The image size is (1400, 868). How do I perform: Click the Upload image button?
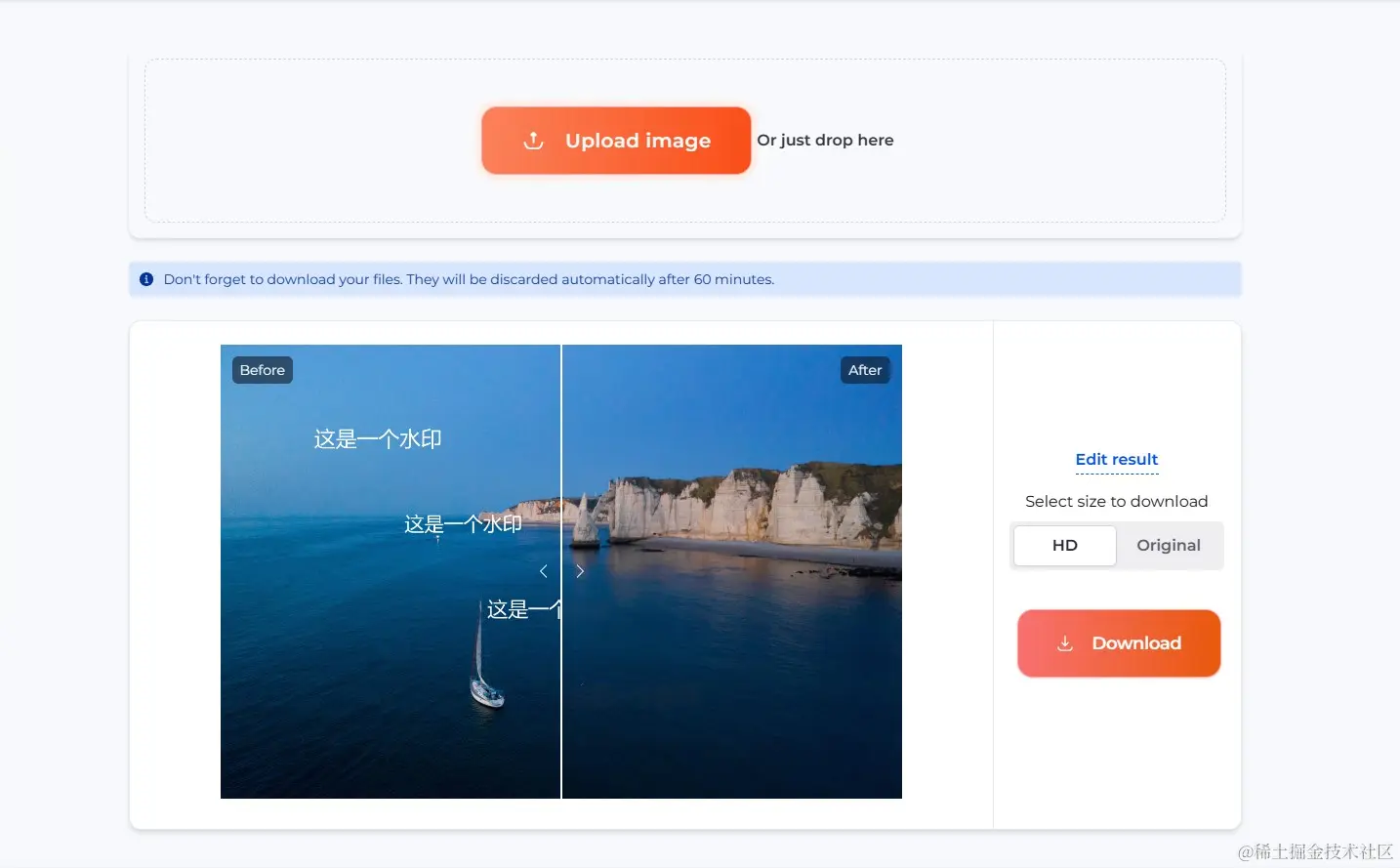click(616, 141)
